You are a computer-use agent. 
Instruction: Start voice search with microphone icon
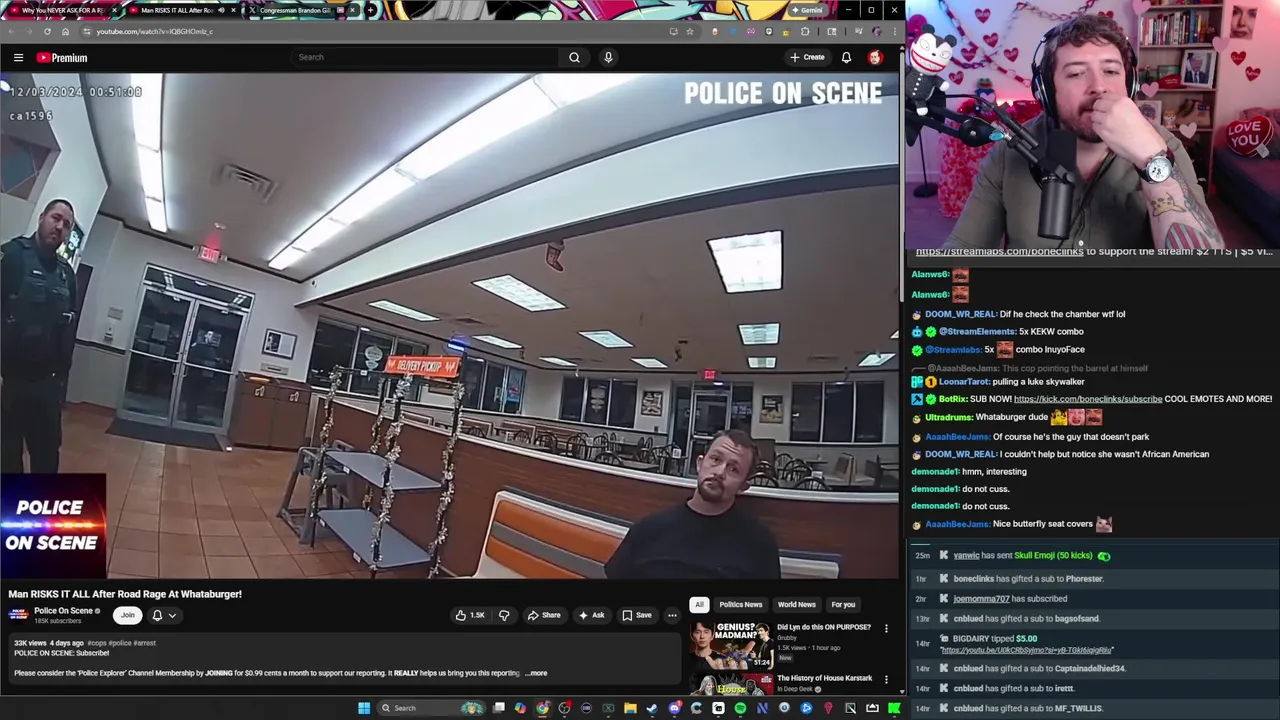[x=608, y=57]
